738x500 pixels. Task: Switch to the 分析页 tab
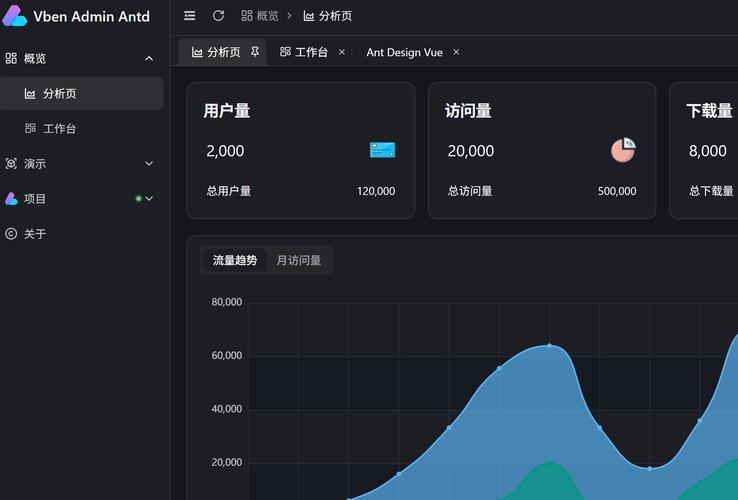(223, 52)
